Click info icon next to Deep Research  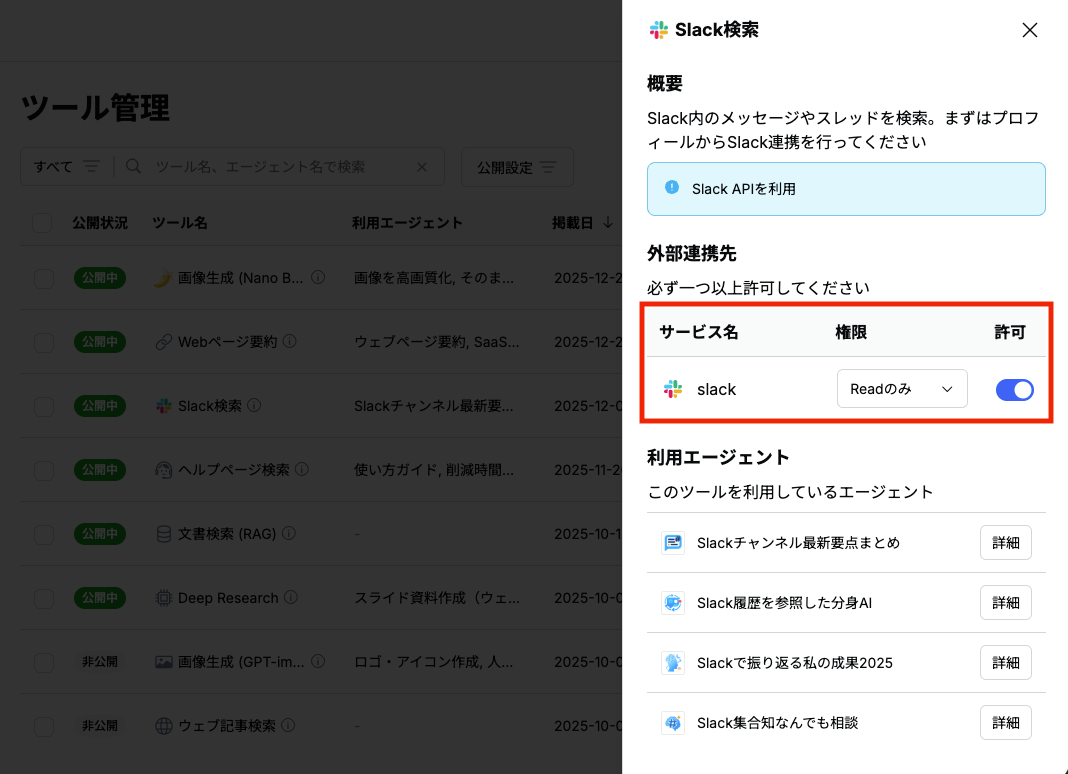[x=291, y=598]
